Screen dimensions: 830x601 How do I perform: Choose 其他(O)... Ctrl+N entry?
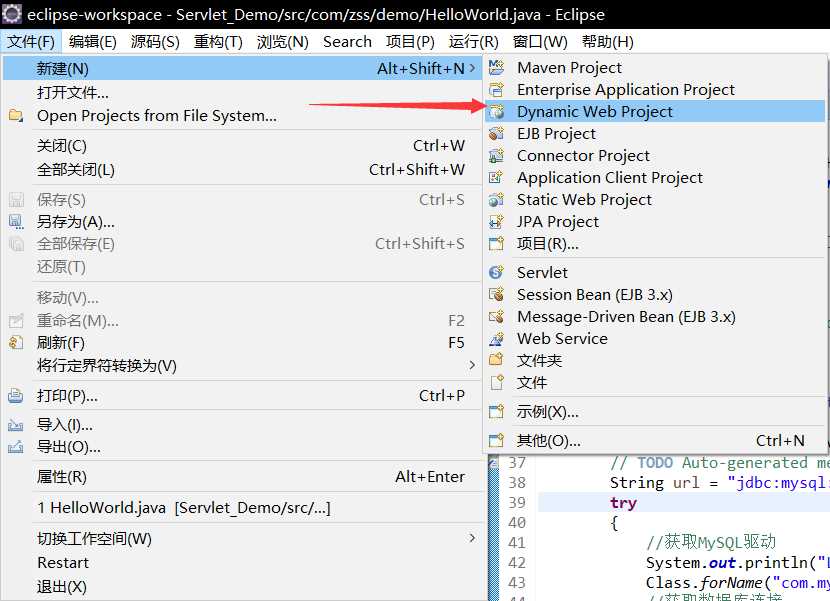[655, 440]
